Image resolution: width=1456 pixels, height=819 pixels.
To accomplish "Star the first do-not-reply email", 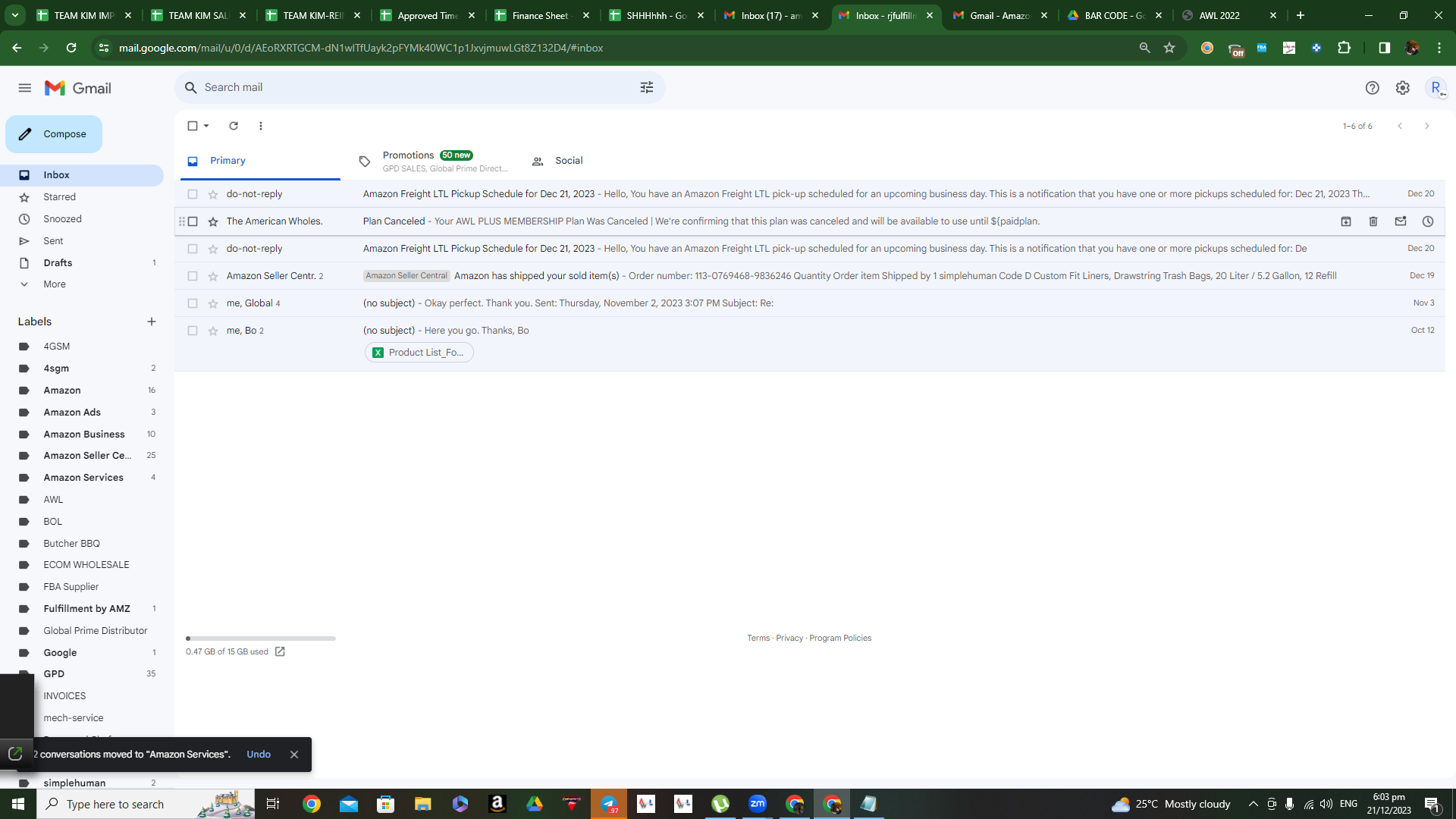I will click(213, 194).
